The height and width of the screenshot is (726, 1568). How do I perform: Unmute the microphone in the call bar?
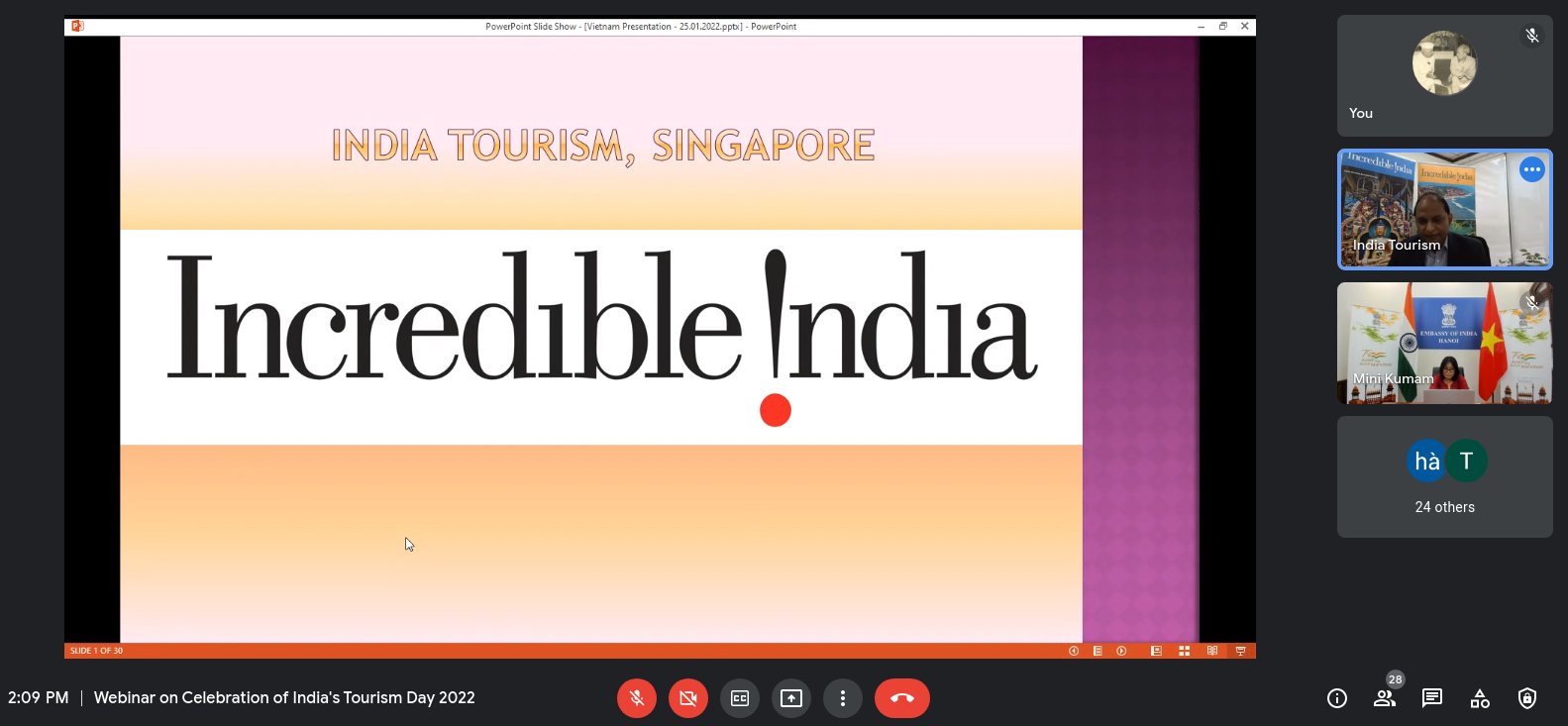click(x=637, y=698)
